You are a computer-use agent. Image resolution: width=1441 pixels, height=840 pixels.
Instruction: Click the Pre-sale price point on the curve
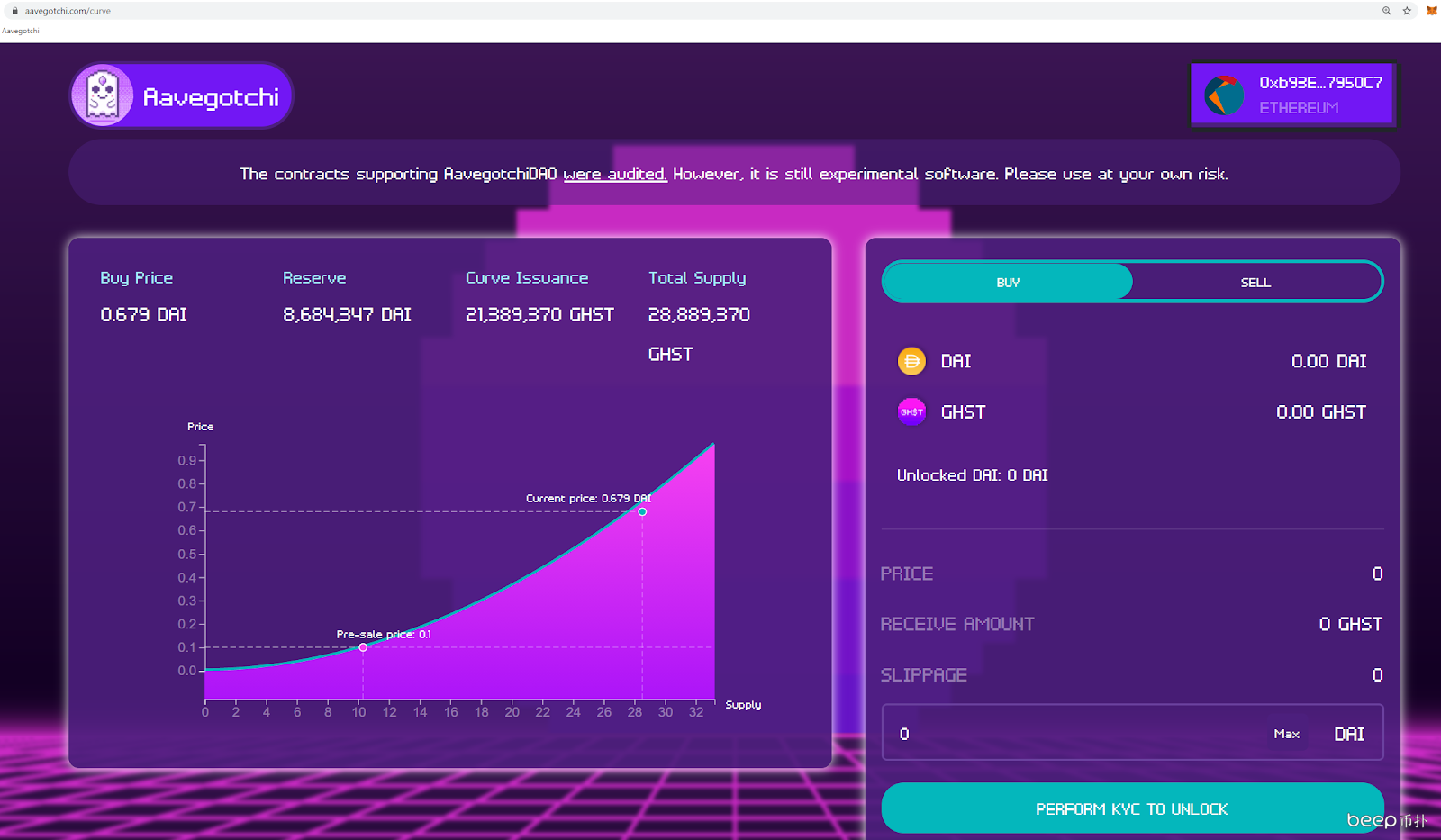(x=363, y=647)
